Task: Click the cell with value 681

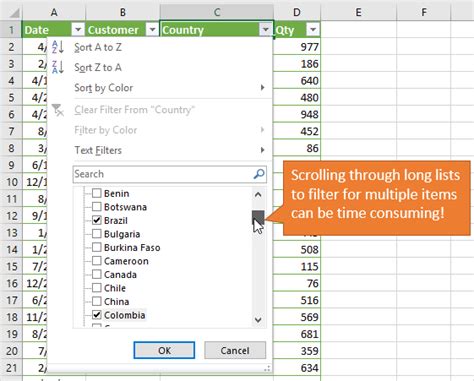Action: pos(297,334)
